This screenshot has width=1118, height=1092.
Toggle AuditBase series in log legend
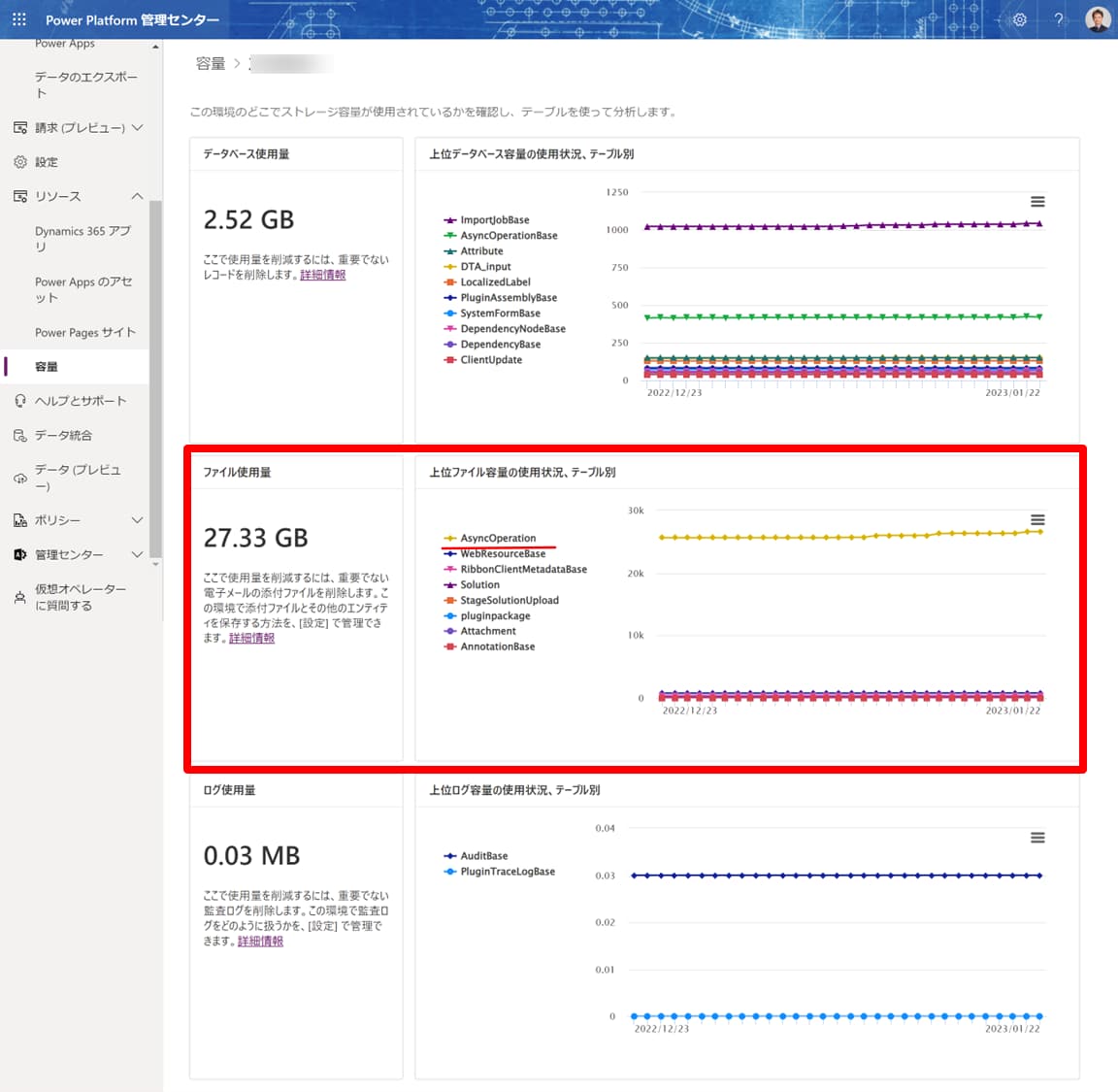click(476, 856)
